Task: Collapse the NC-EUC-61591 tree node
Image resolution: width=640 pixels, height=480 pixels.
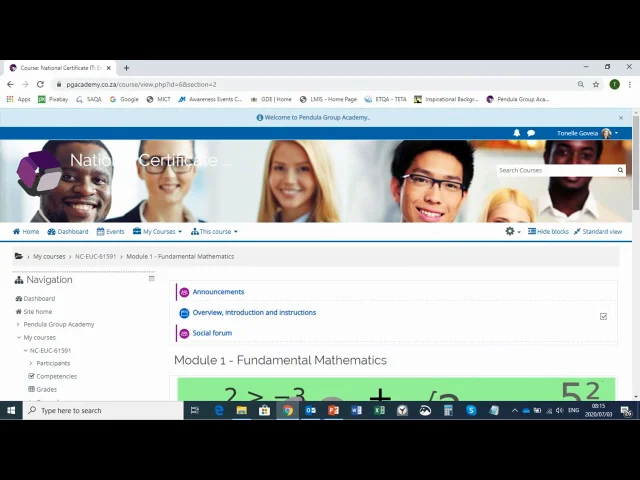Action: [x=25, y=351]
